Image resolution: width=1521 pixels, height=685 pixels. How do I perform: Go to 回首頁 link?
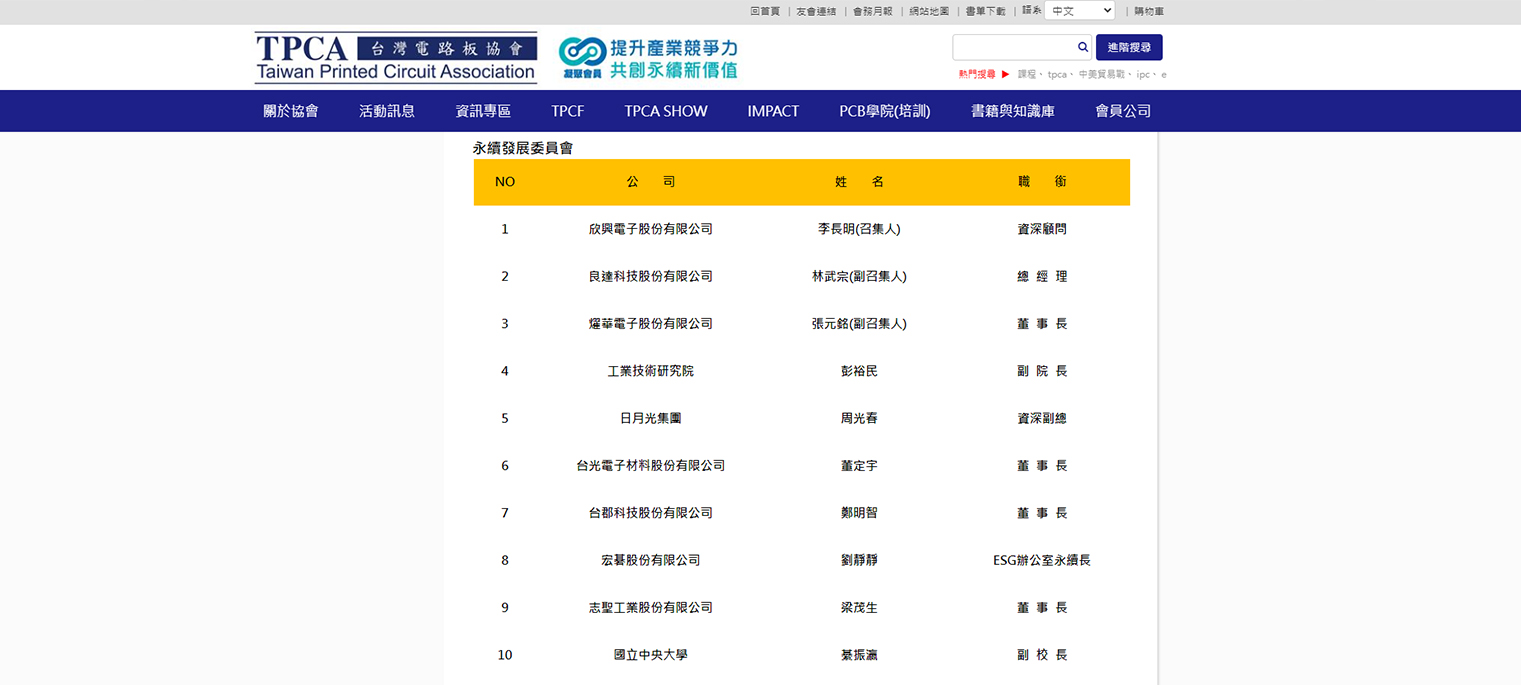click(765, 11)
